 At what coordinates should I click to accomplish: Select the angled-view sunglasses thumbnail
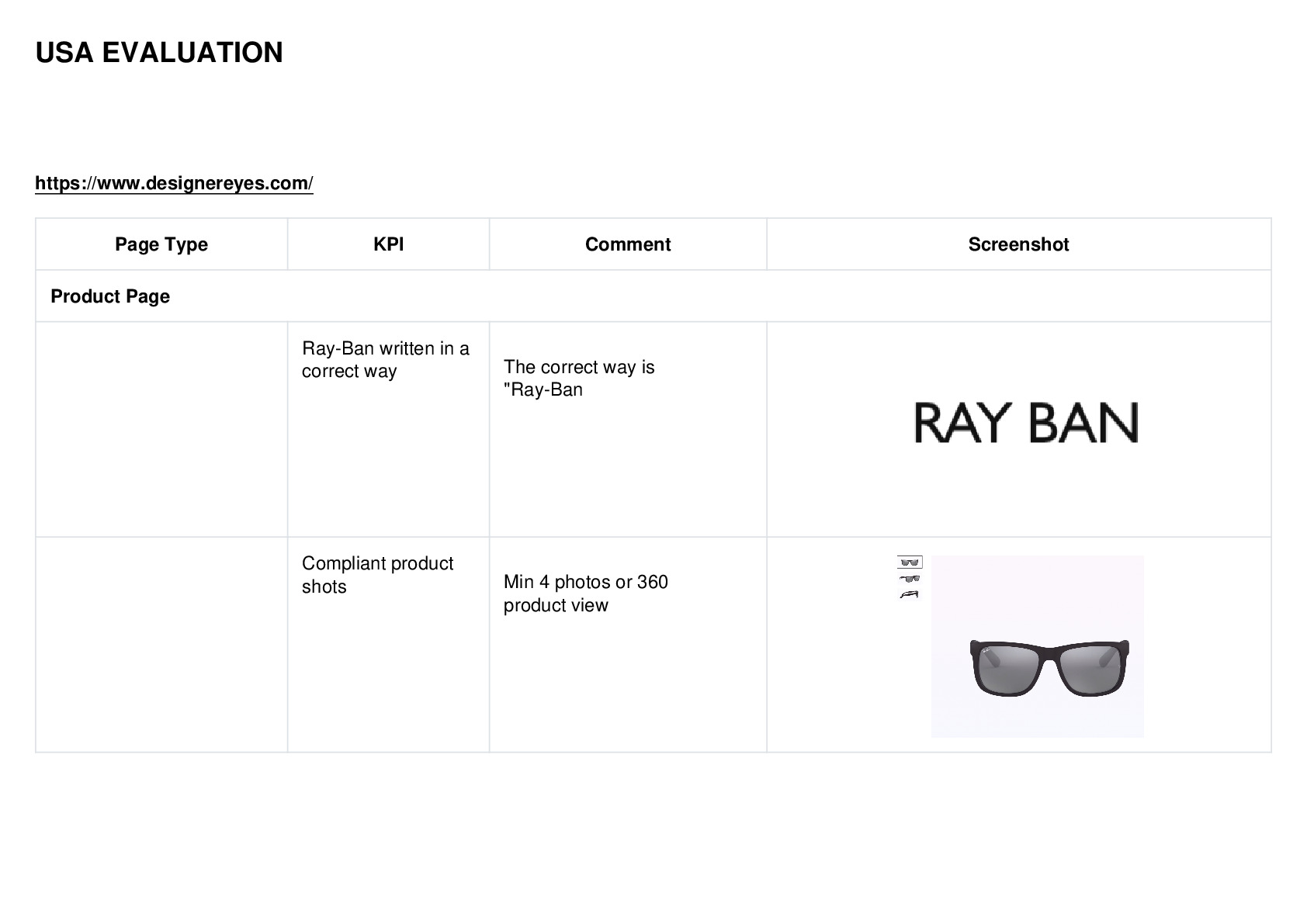click(910, 579)
